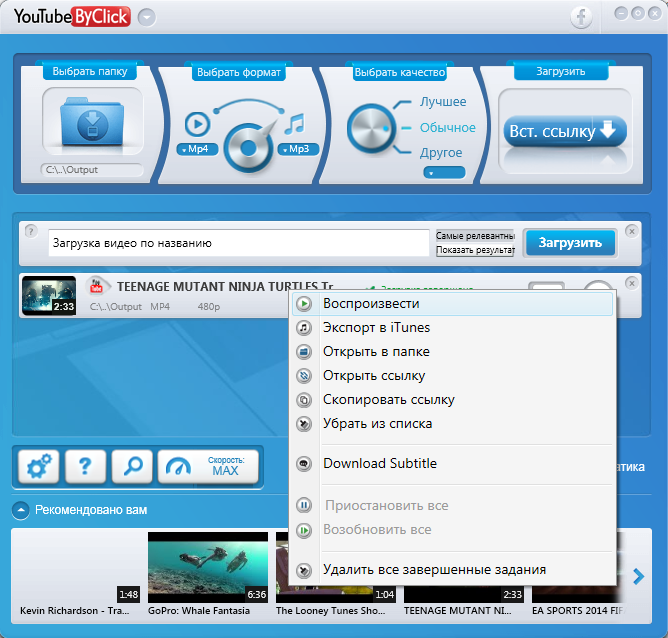Open The Looney Tunes Show recommended title
Screen dimensions: 668x638
pos(330,611)
